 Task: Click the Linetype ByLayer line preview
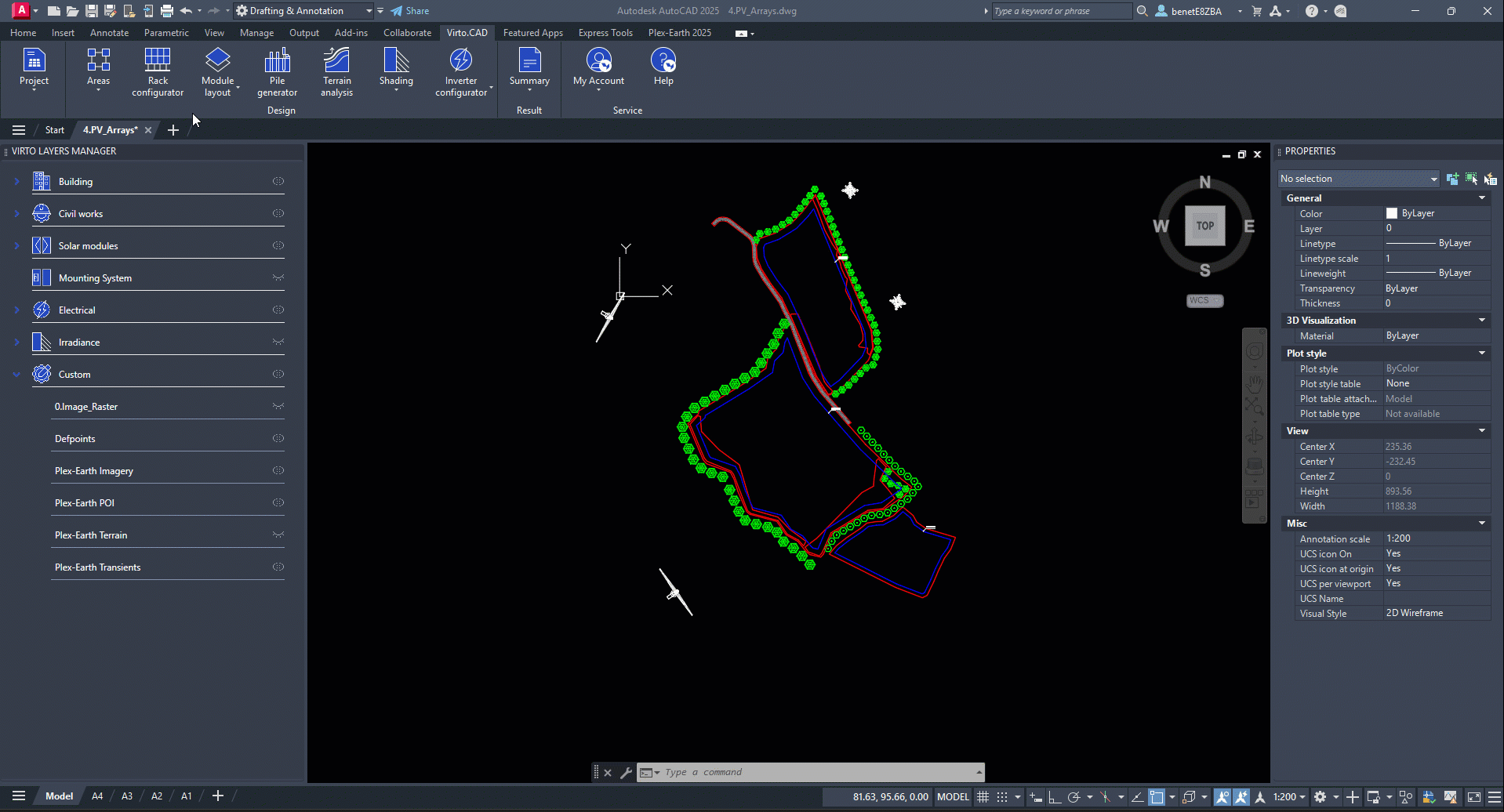click(1410, 244)
